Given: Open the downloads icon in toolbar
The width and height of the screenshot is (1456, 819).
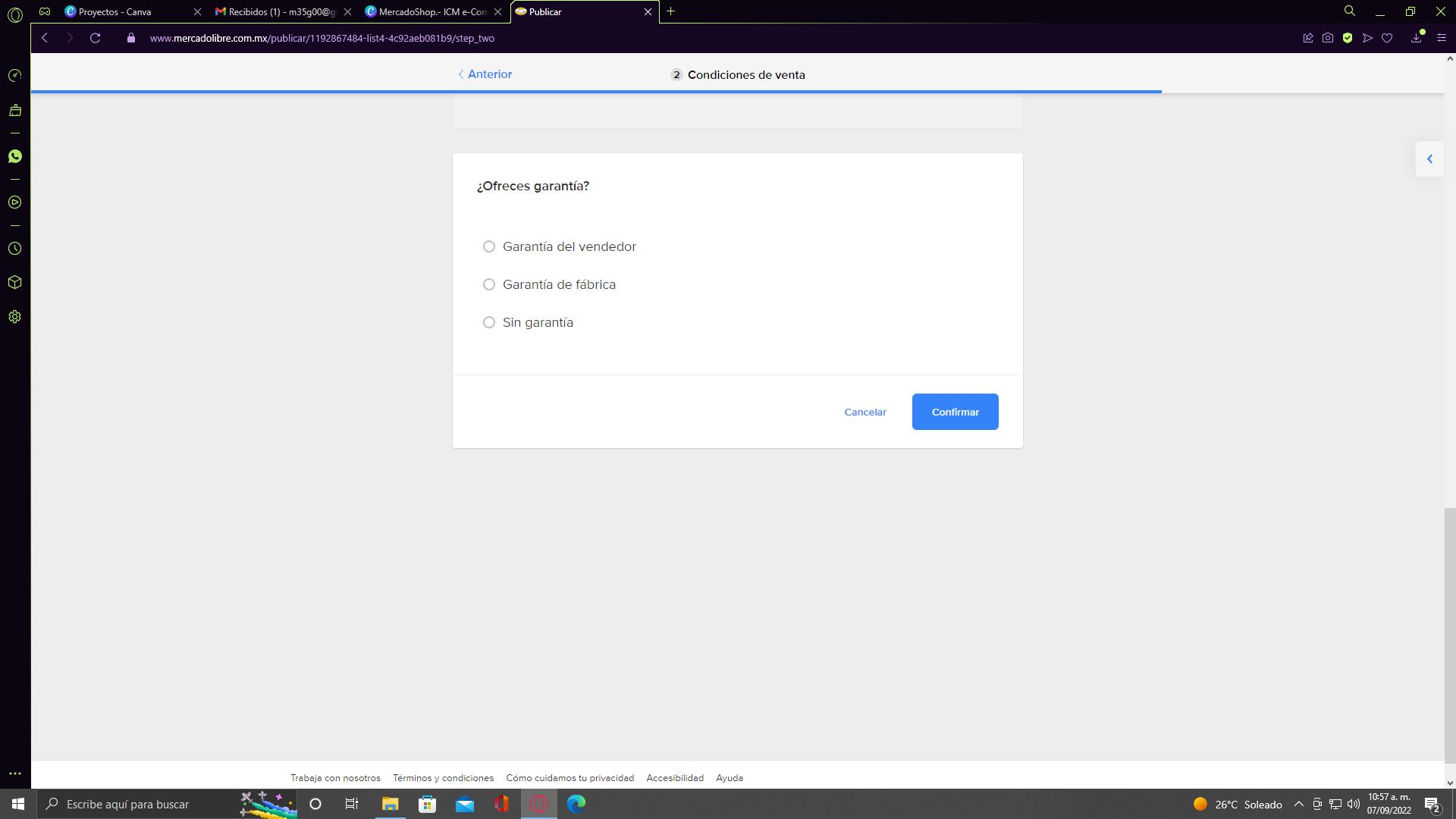Looking at the screenshot, I should tap(1416, 38).
